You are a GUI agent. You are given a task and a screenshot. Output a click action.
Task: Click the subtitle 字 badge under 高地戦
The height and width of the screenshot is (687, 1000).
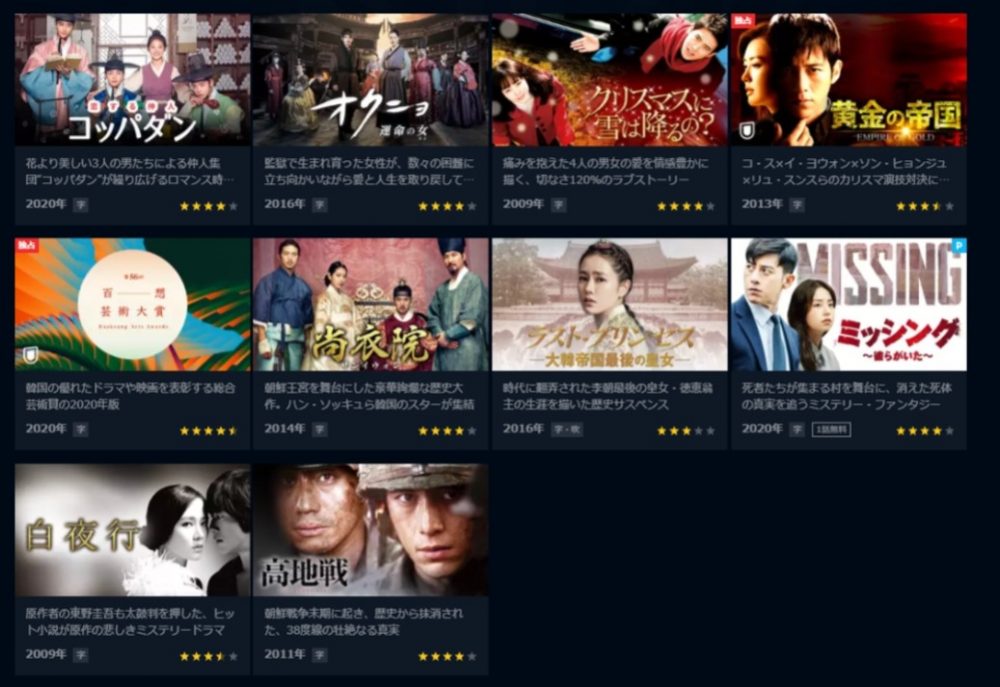click(x=320, y=655)
